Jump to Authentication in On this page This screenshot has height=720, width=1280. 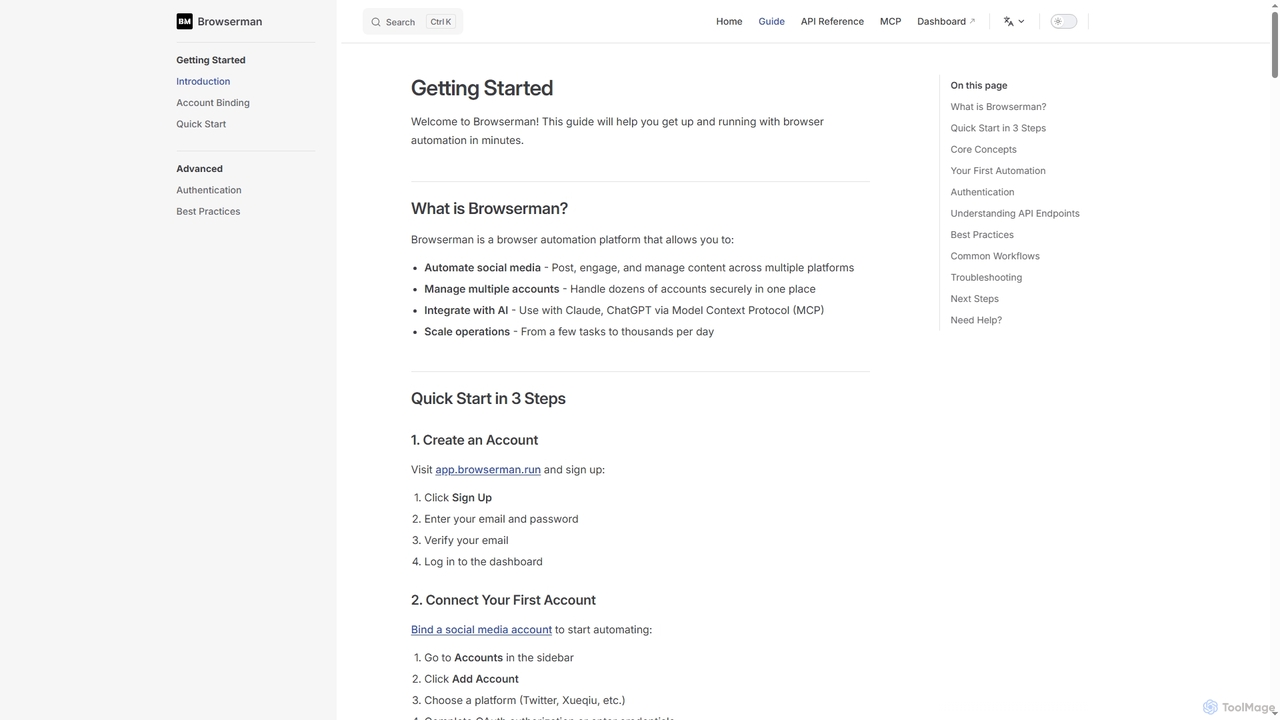tap(982, 192)
